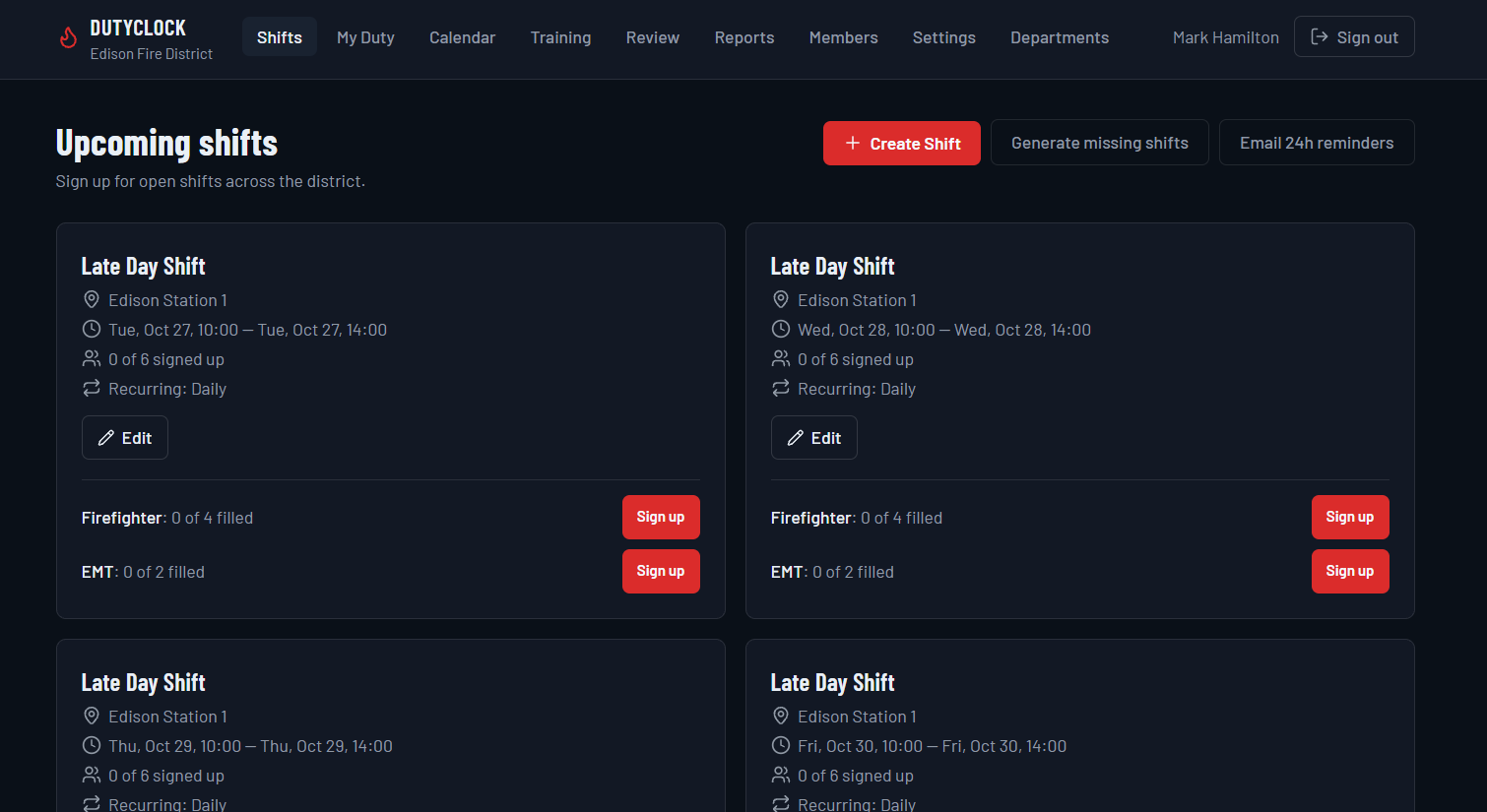1487x812 pixels.
Task: Click the recurring arrows icon on Oct 27 card
Action: [x=92, y=388]
